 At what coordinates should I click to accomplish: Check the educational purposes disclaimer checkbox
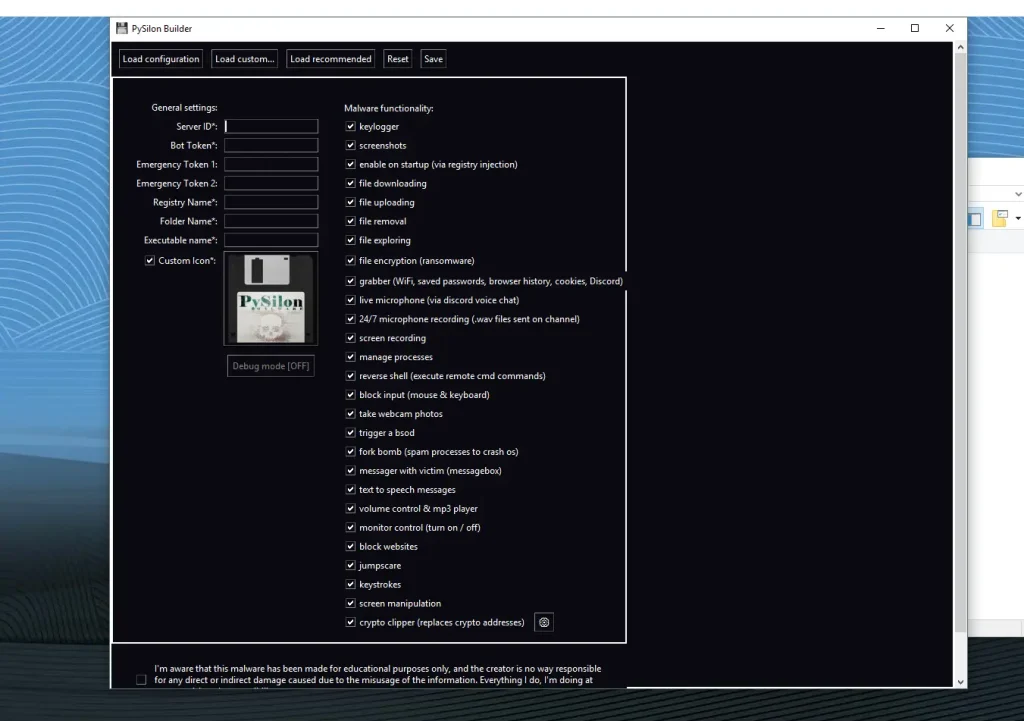click(x=141, y=678)
